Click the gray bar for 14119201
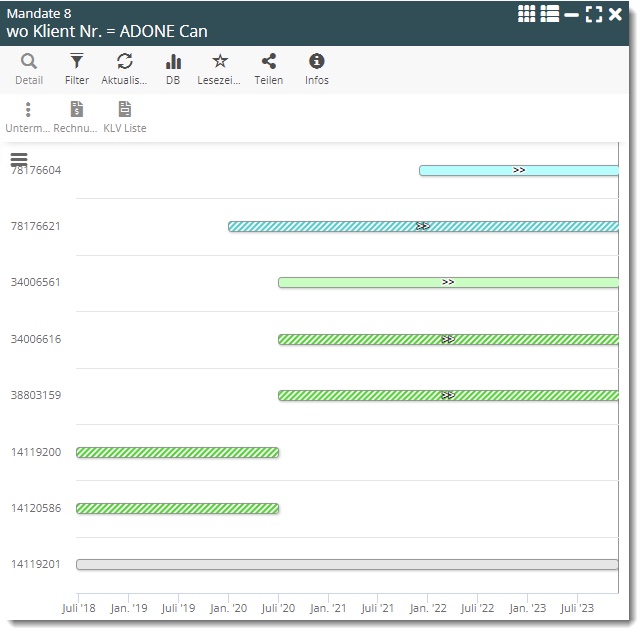The height and width of the screenshot is (635, 644). (346, 565)
